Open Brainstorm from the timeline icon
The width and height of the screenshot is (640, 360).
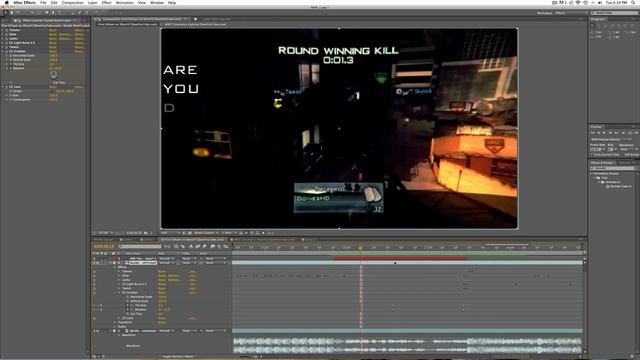(x=213, y=247)
